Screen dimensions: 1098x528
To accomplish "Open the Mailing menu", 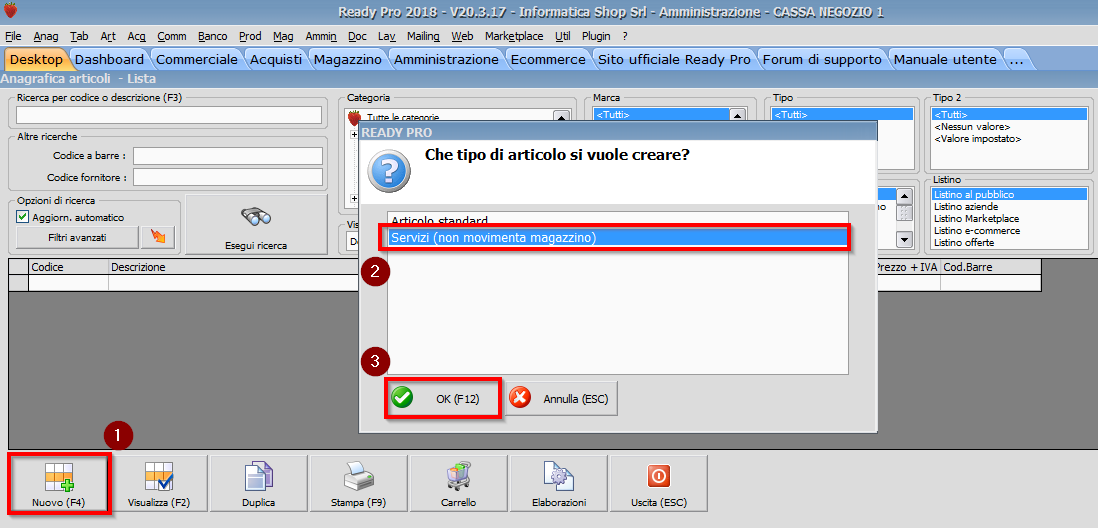I will (423, 36).
